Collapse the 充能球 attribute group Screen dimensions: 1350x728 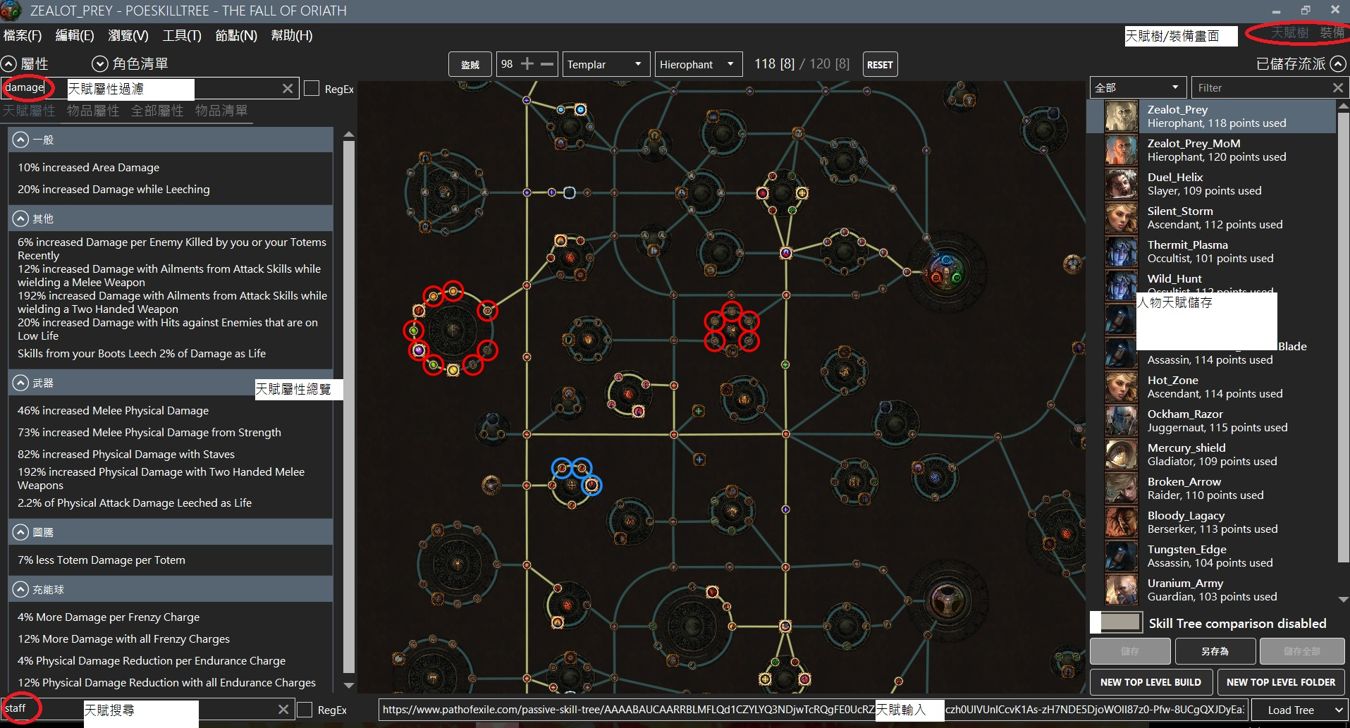click(20, 590)
